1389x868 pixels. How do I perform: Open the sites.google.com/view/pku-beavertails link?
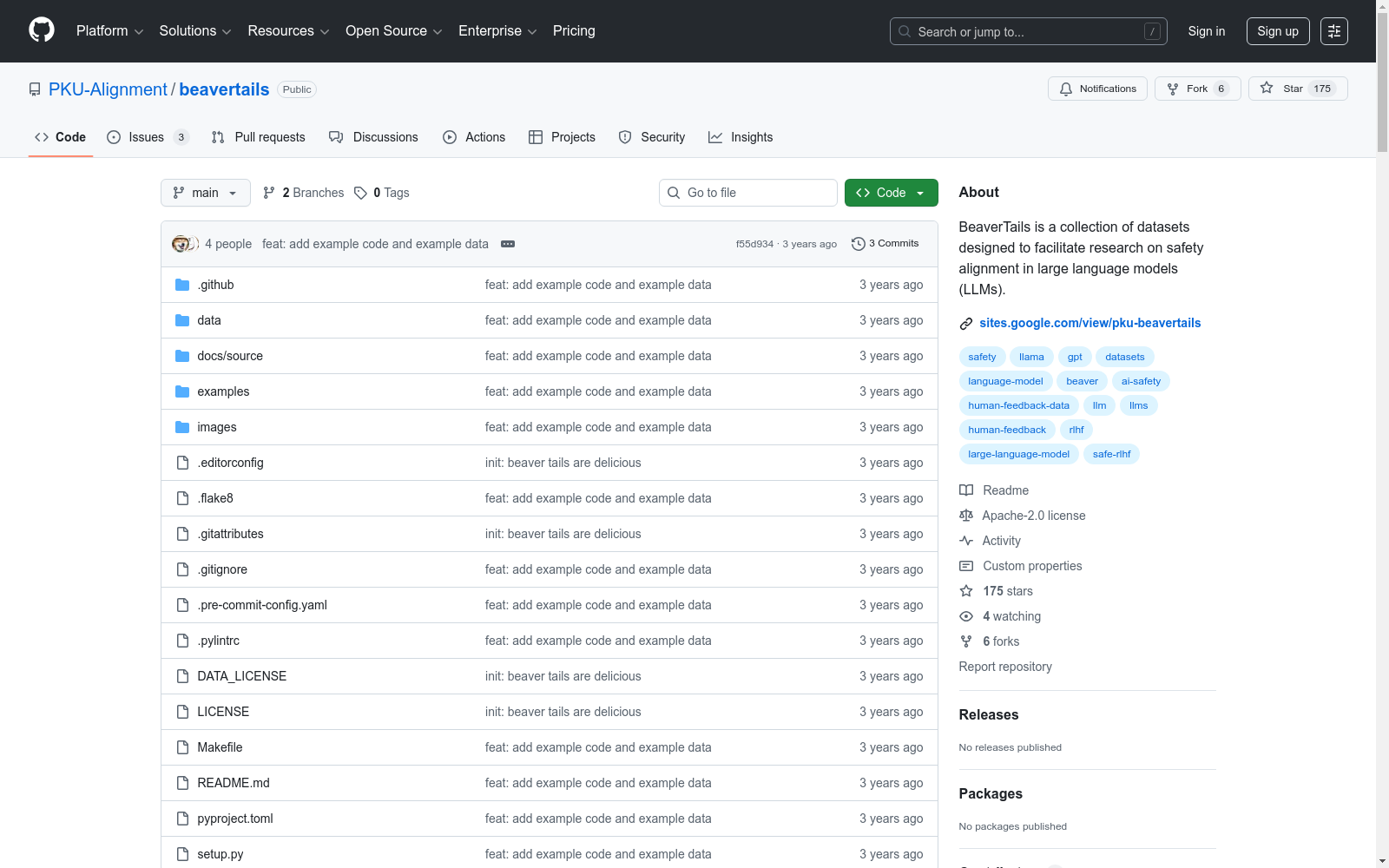click(1090, 323)
